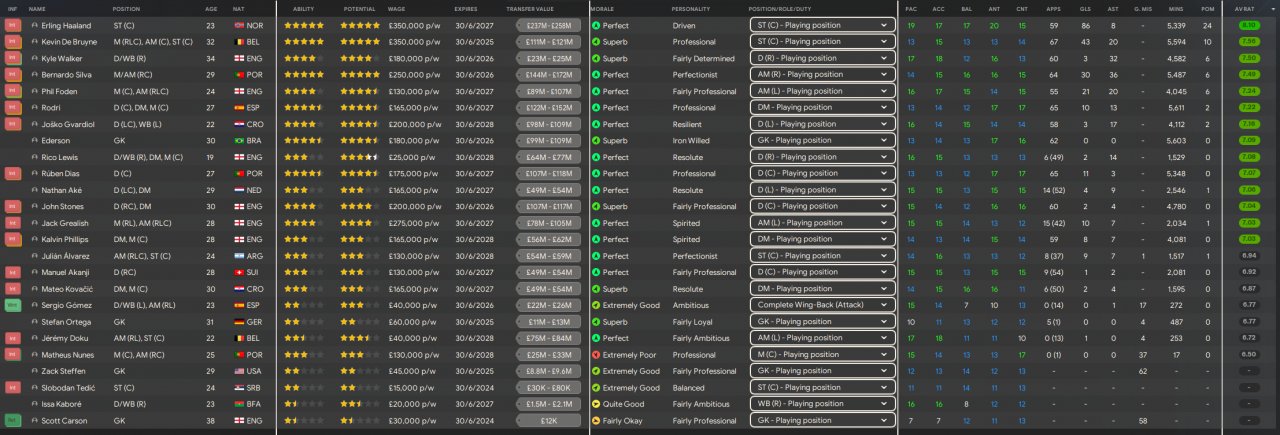Viewport: 1280px width, 435px height.
Task: Click the Int badge for Slobodan Tedić
Action: pyautogui.click(x=13, y=387)
